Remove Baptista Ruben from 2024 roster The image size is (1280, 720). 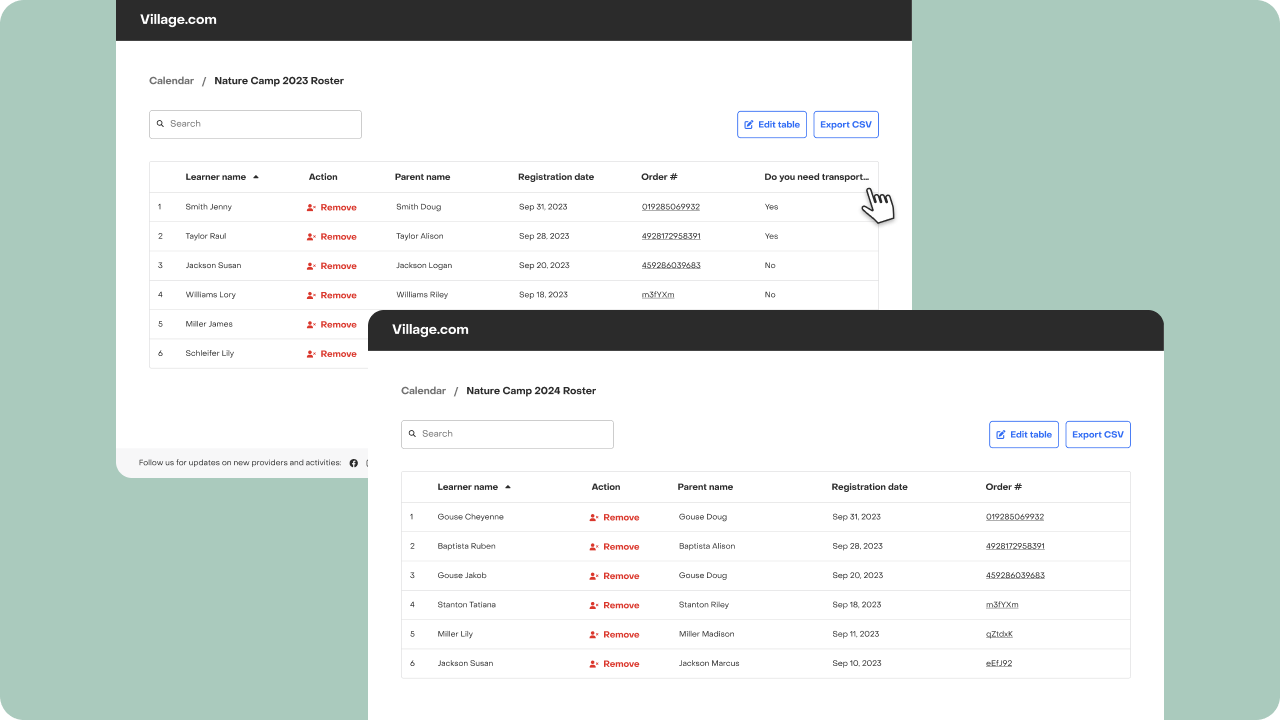point(614,547)
